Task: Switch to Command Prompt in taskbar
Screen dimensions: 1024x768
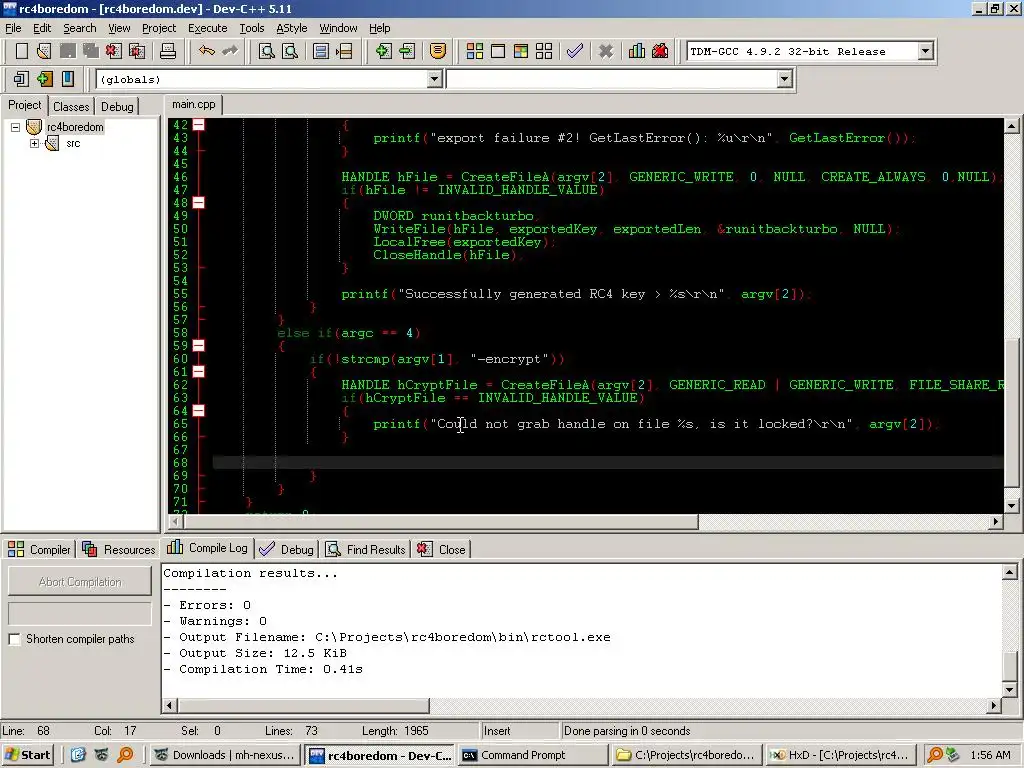Action: [533, 755]
